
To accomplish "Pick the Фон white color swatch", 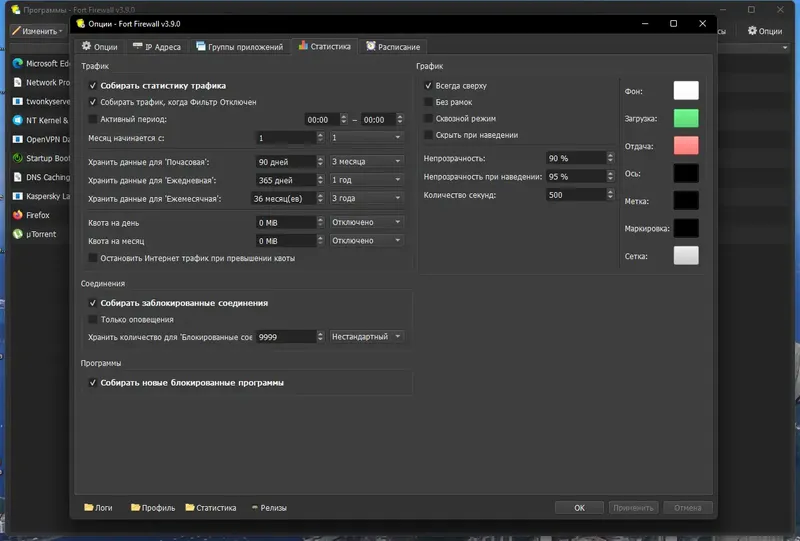I will click(x=686, y=90).
